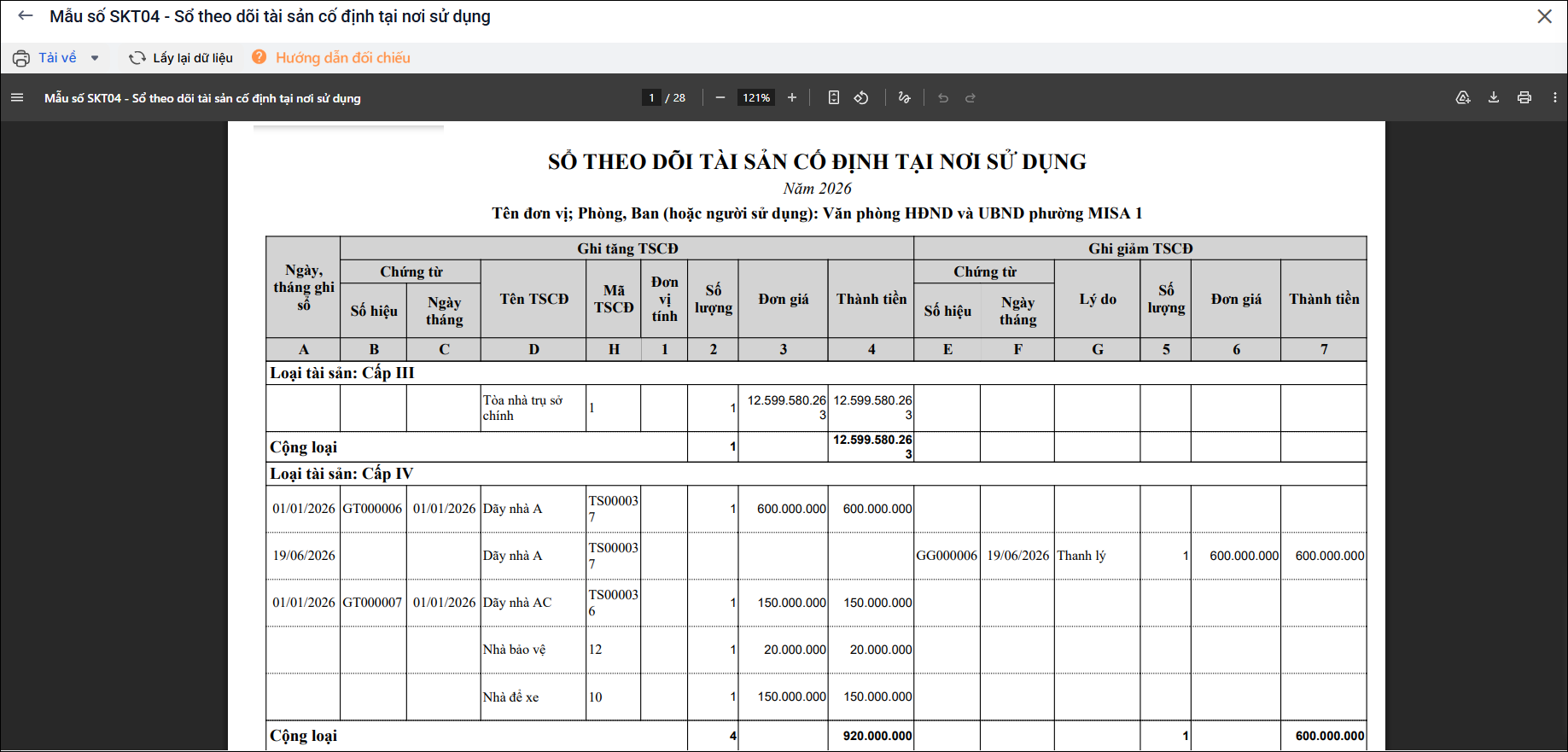Expand the Tải về dropdown arrow

point(95,58)
